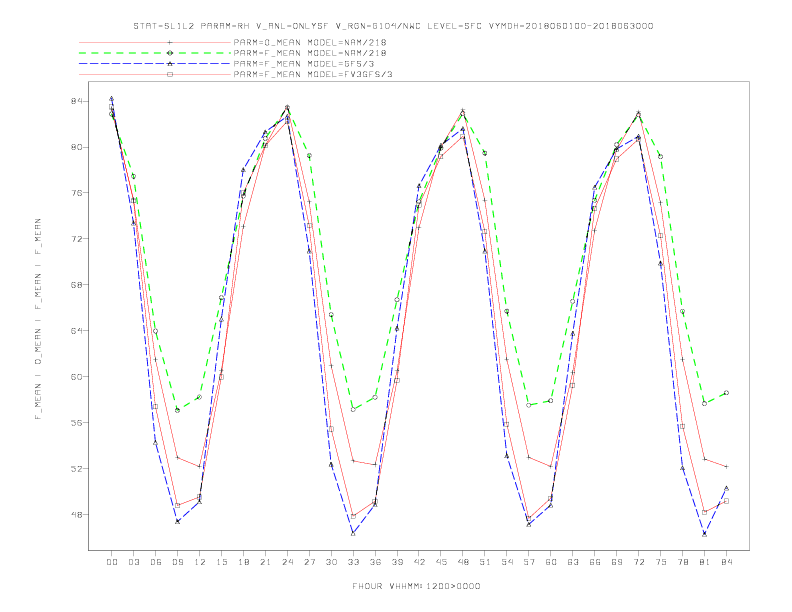Click the x-axis title FHOUR VHHMM=1200>0000

pyautogui.click(x=416, y=586)
